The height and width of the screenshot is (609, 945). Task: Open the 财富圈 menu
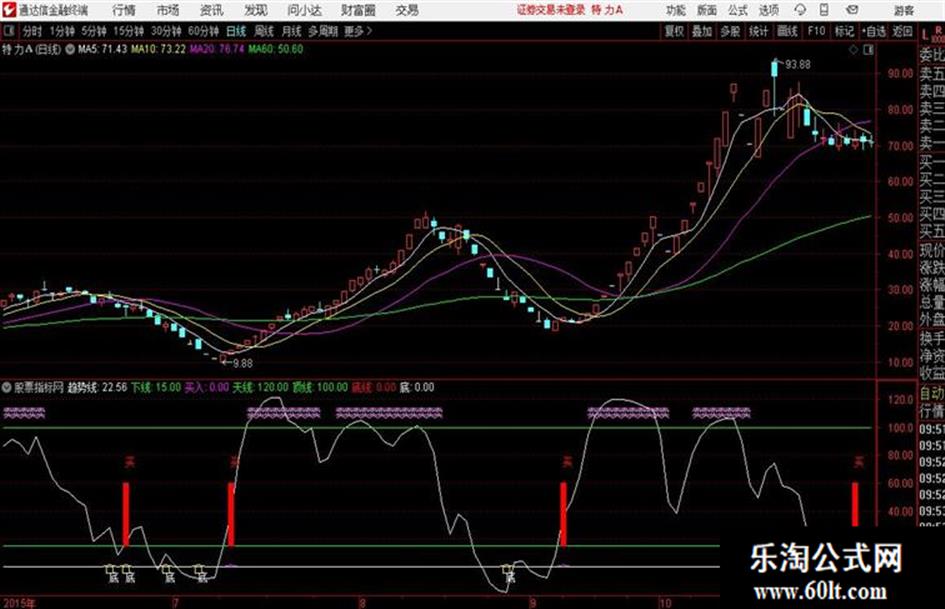coord(358,10)
